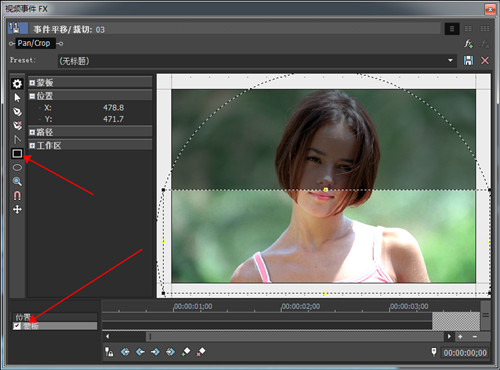Open the plug-in chain fx button
The image size is (500, 370).
(x=468, y=44)
